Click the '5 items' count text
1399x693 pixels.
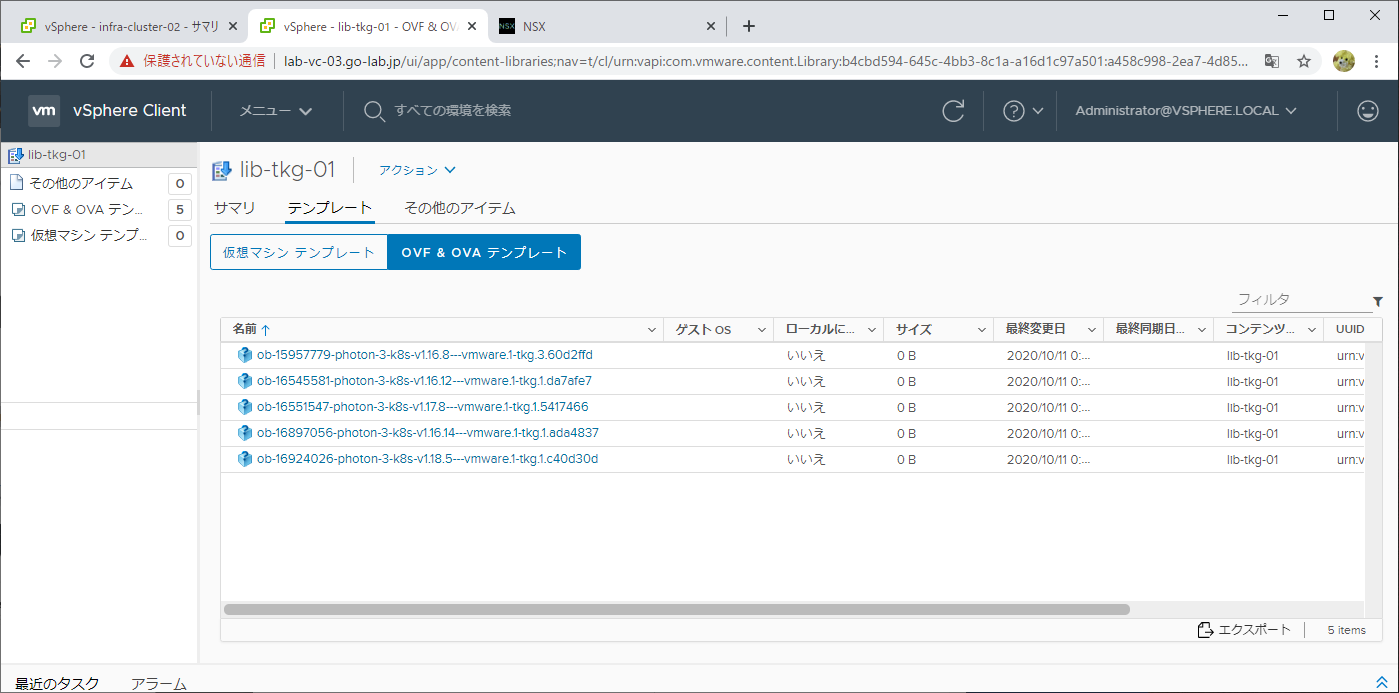(x=1346, y=630)
